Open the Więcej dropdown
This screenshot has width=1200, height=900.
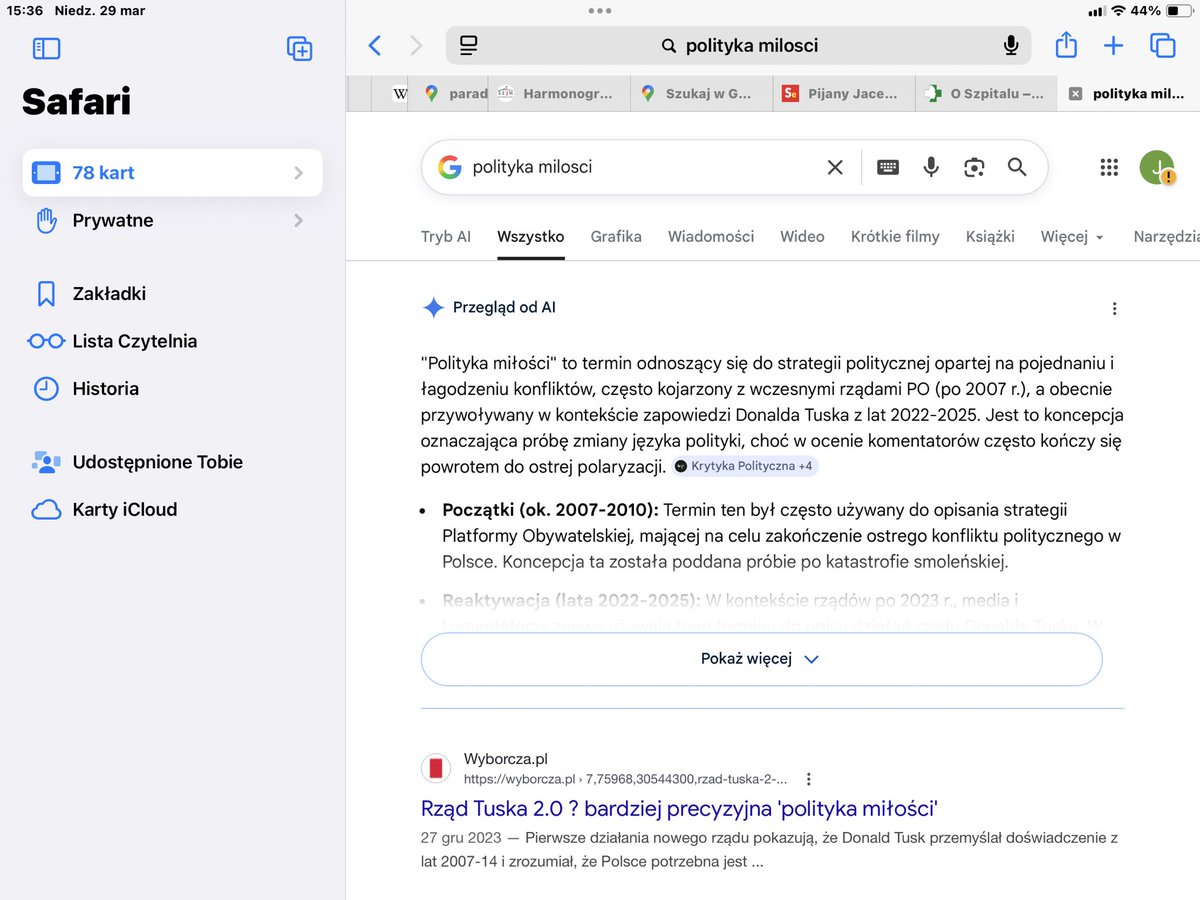pos(1072,237)
